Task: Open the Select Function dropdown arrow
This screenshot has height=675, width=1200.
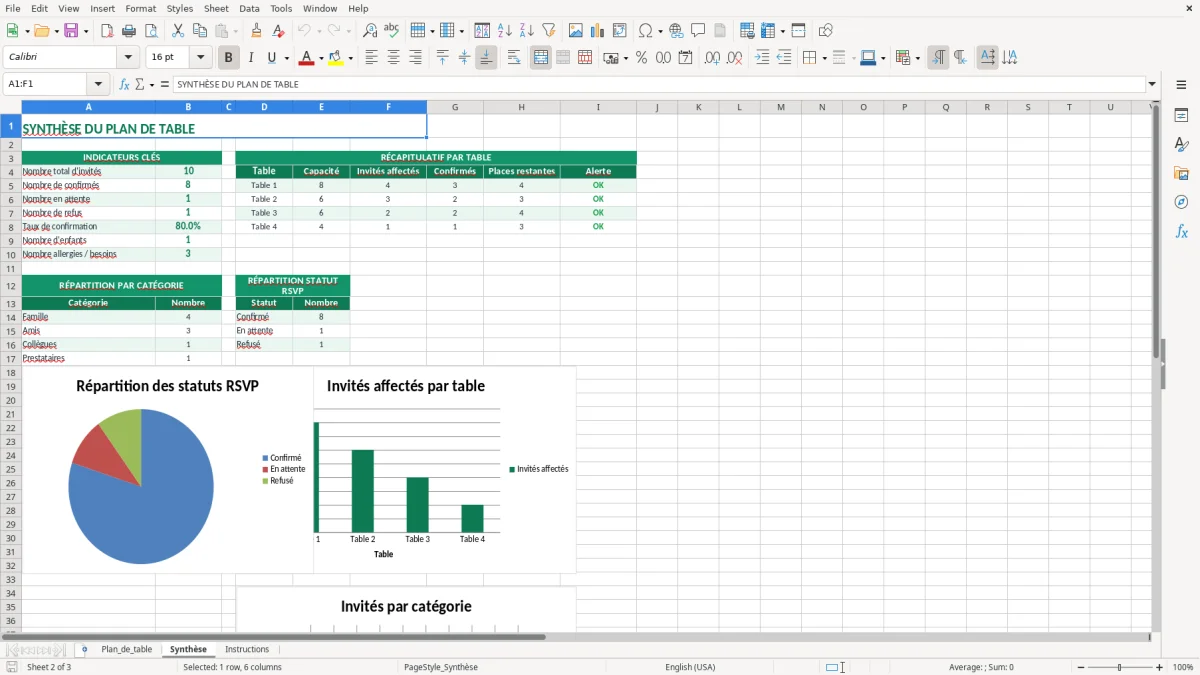Action: point(151,85)
